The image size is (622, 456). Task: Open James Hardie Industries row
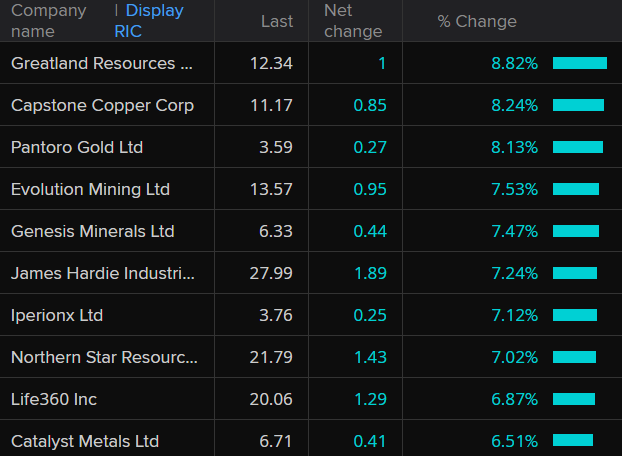[x=103, y=273]
